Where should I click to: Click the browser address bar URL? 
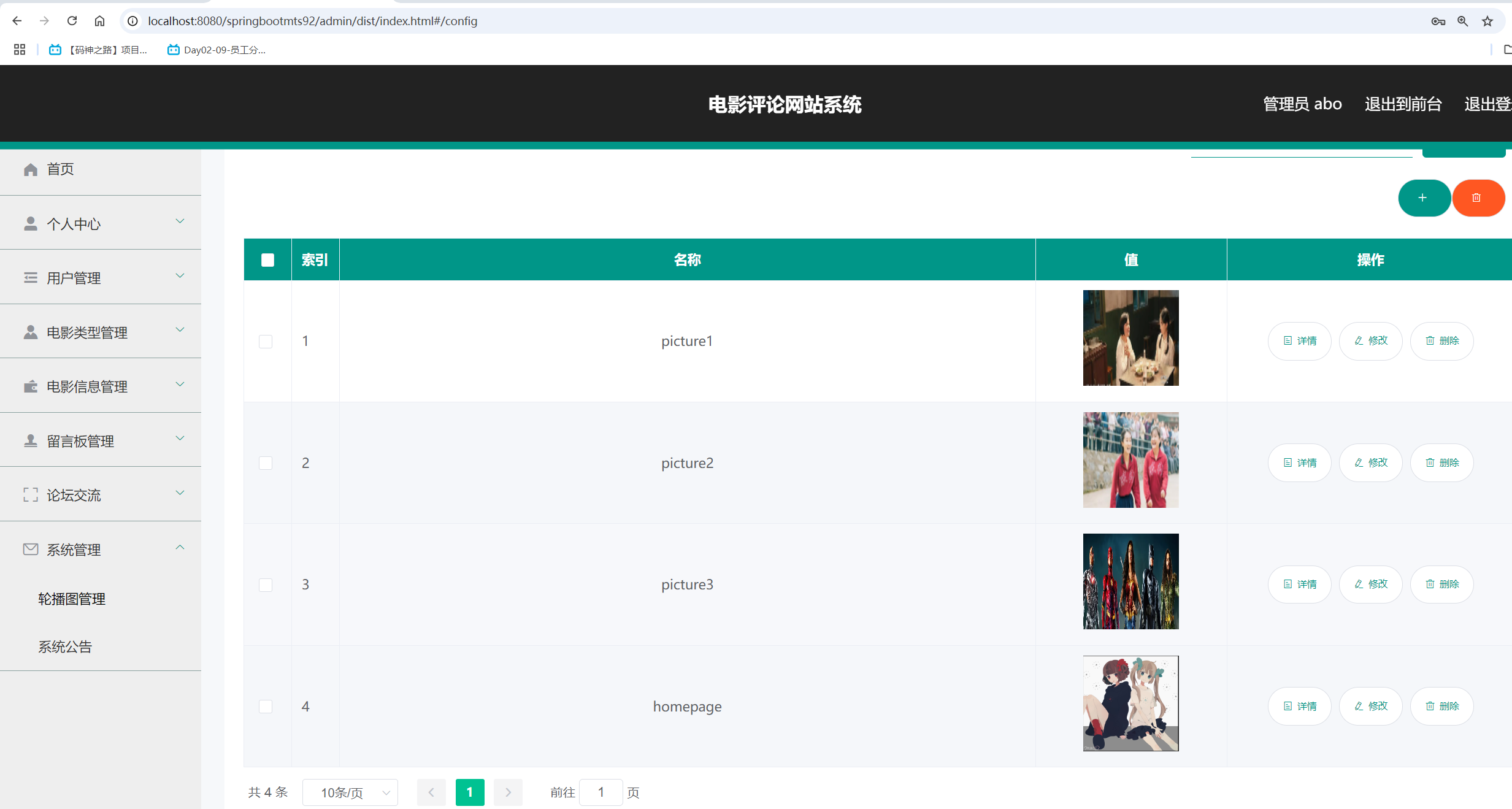click(312, 21)
